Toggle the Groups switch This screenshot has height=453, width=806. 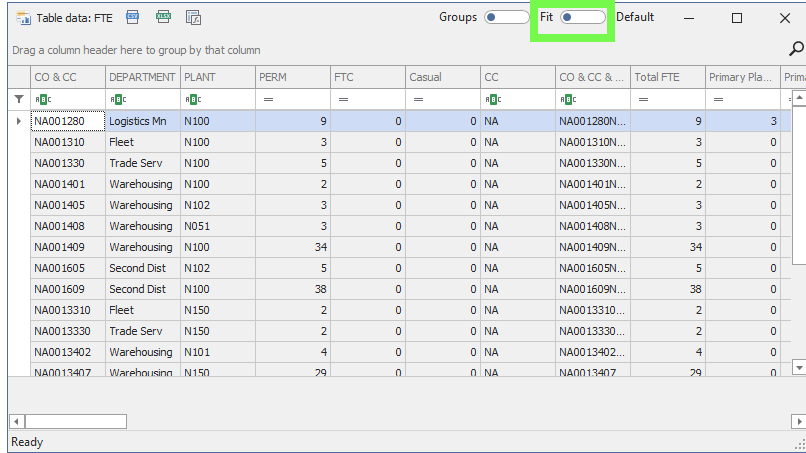point(505,18)
